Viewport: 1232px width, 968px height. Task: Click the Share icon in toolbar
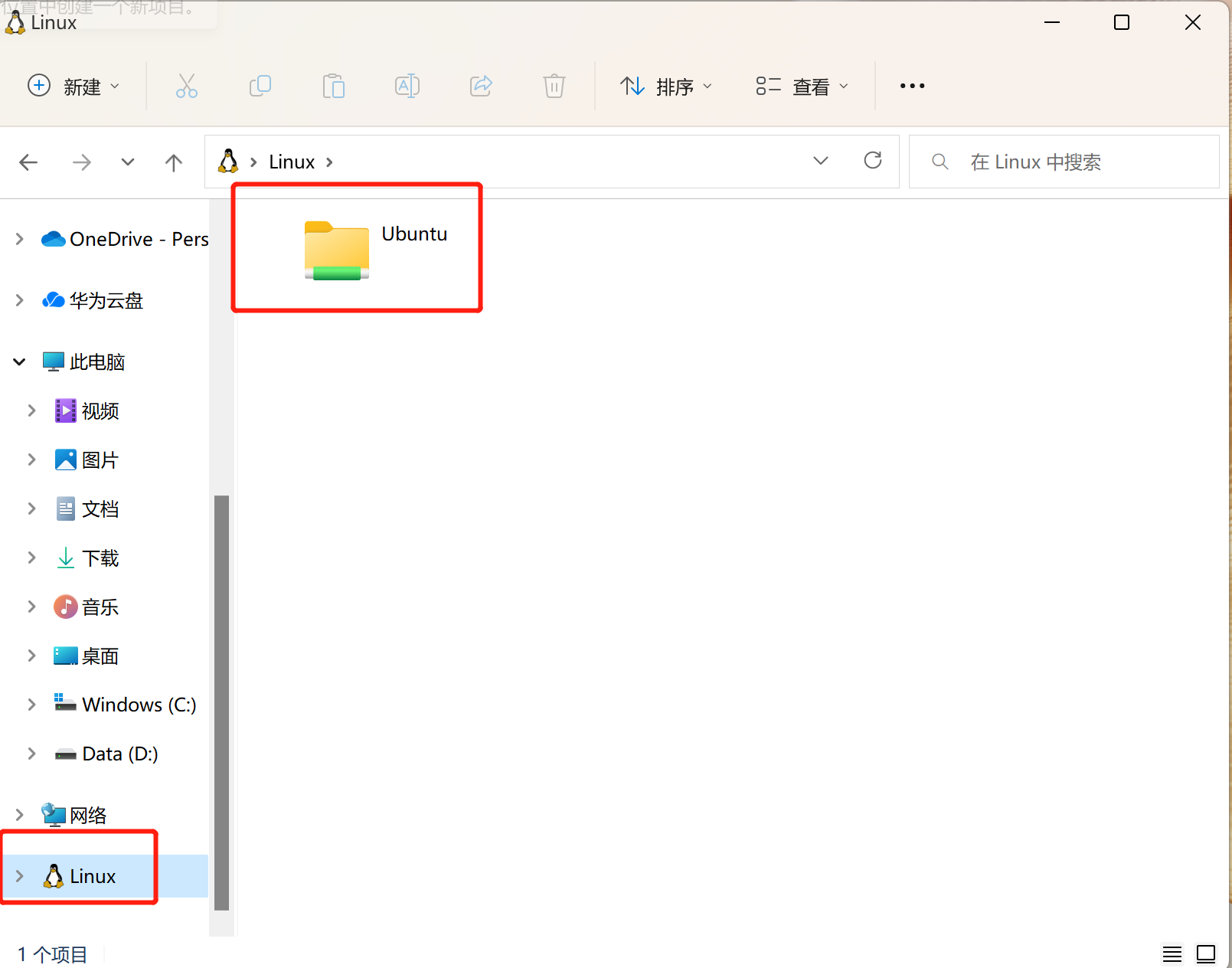coord(481,86)
